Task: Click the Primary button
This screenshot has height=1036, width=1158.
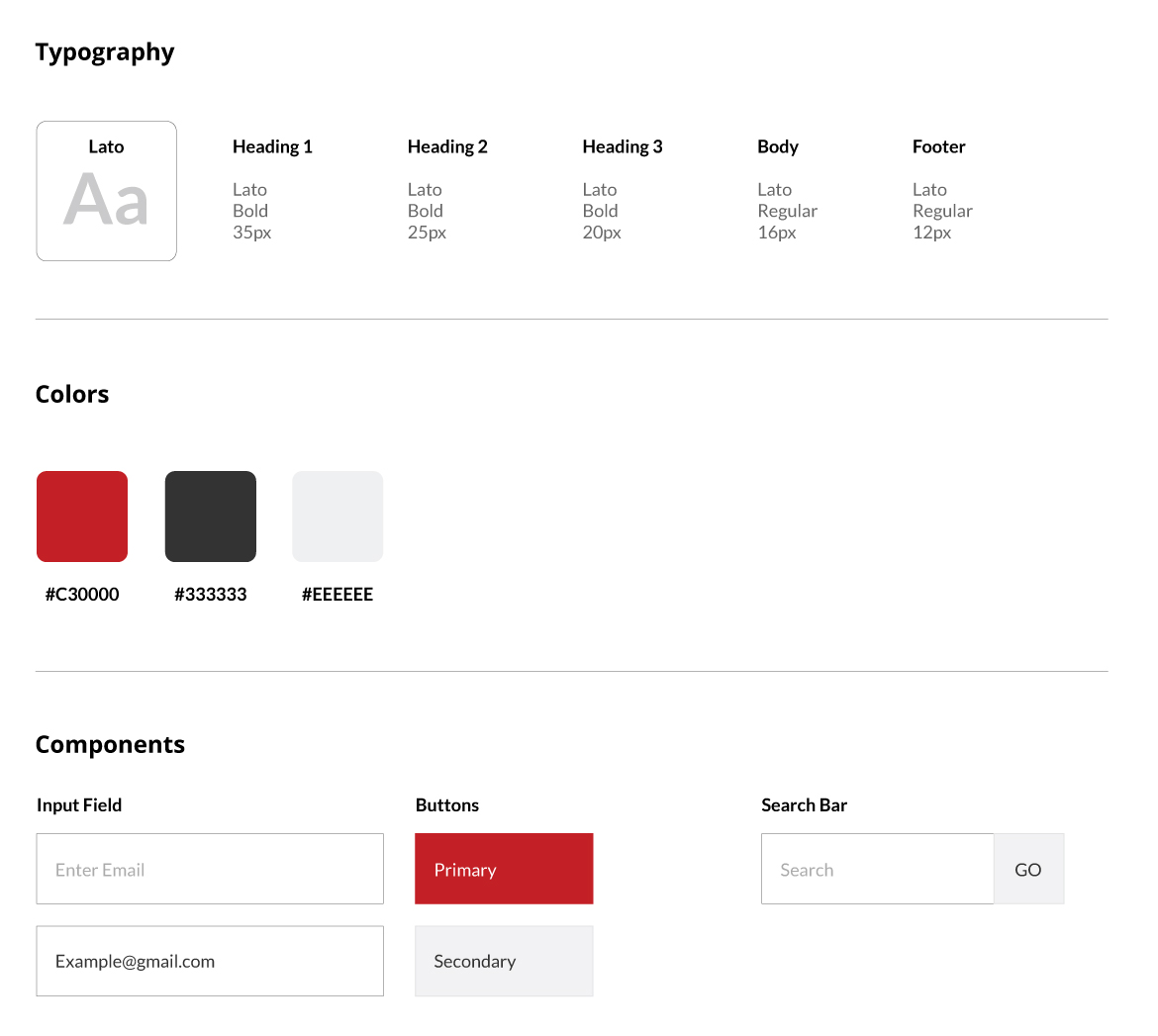Action: pyautogui.click(x=504, y=869)
